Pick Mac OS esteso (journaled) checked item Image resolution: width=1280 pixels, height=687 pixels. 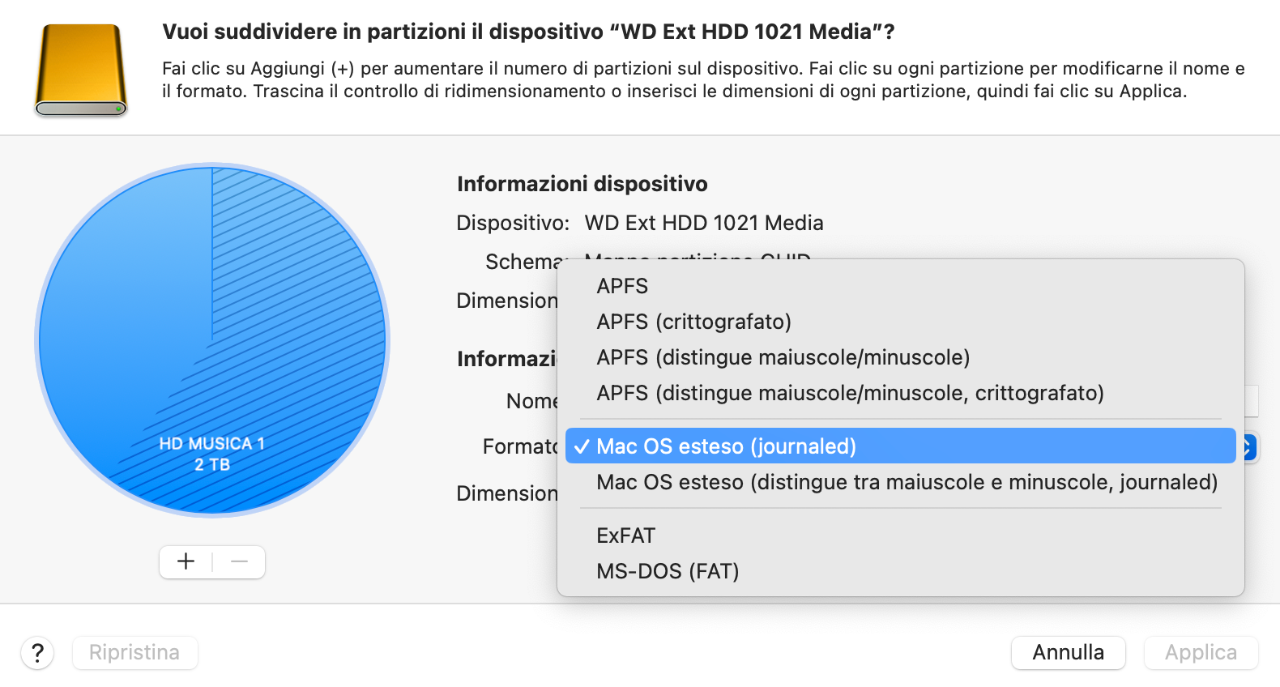900,446
